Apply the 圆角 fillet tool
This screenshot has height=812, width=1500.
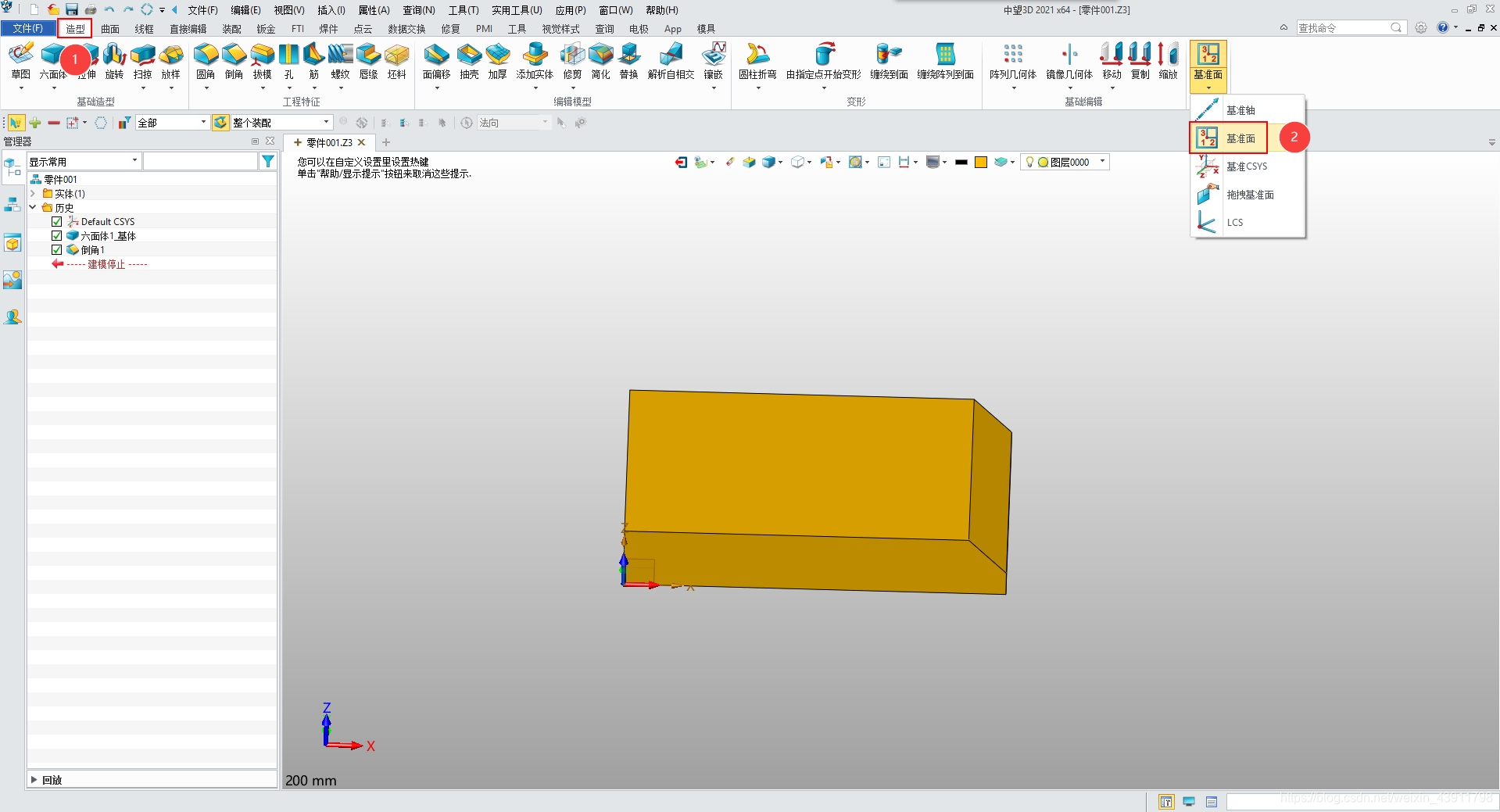point(206,62)
